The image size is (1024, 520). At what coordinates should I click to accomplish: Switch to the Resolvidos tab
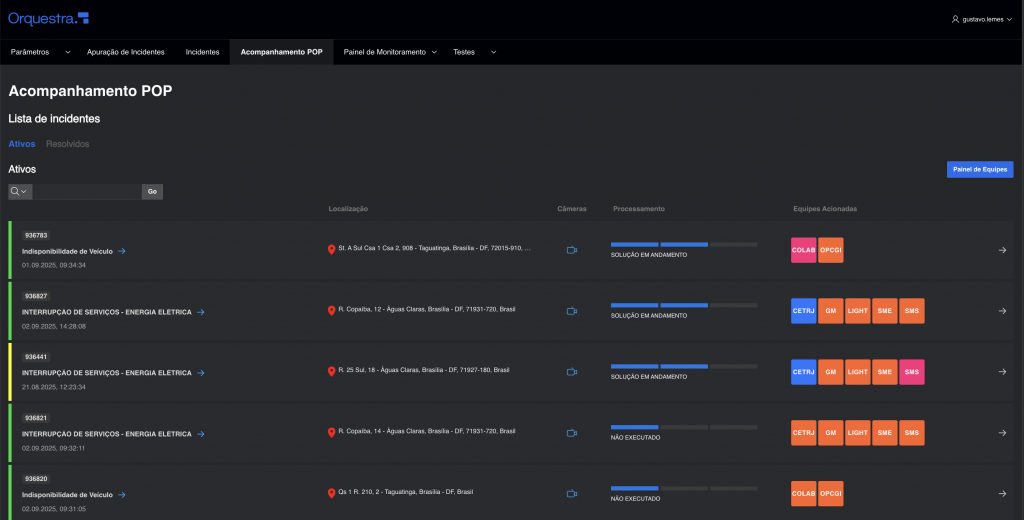[x=68, y=144]
